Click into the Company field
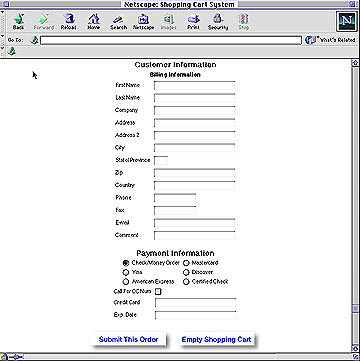Image resolution: width=360 pixels, height=361 pixels. pyautogui.click(x=195, y=110)
